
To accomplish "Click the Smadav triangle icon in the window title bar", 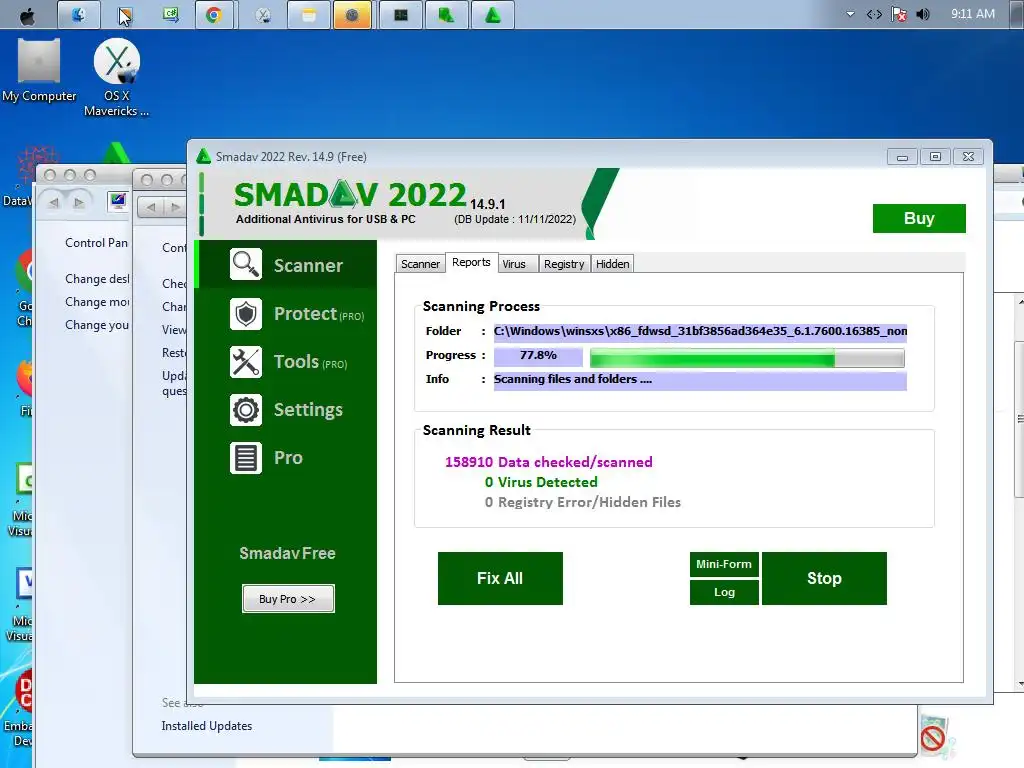I will pos(204,156).
